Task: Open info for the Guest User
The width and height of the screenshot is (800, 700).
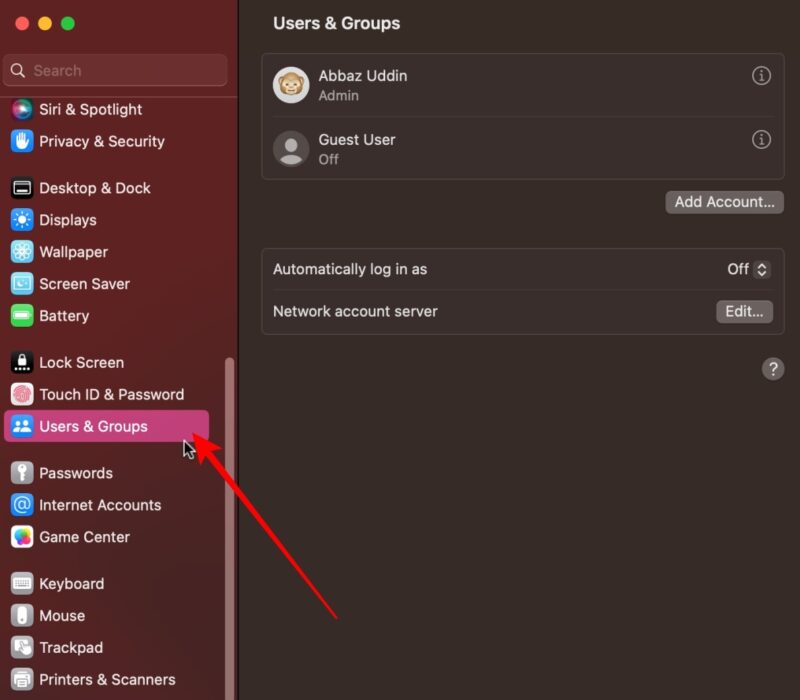Action: (761, 139)
